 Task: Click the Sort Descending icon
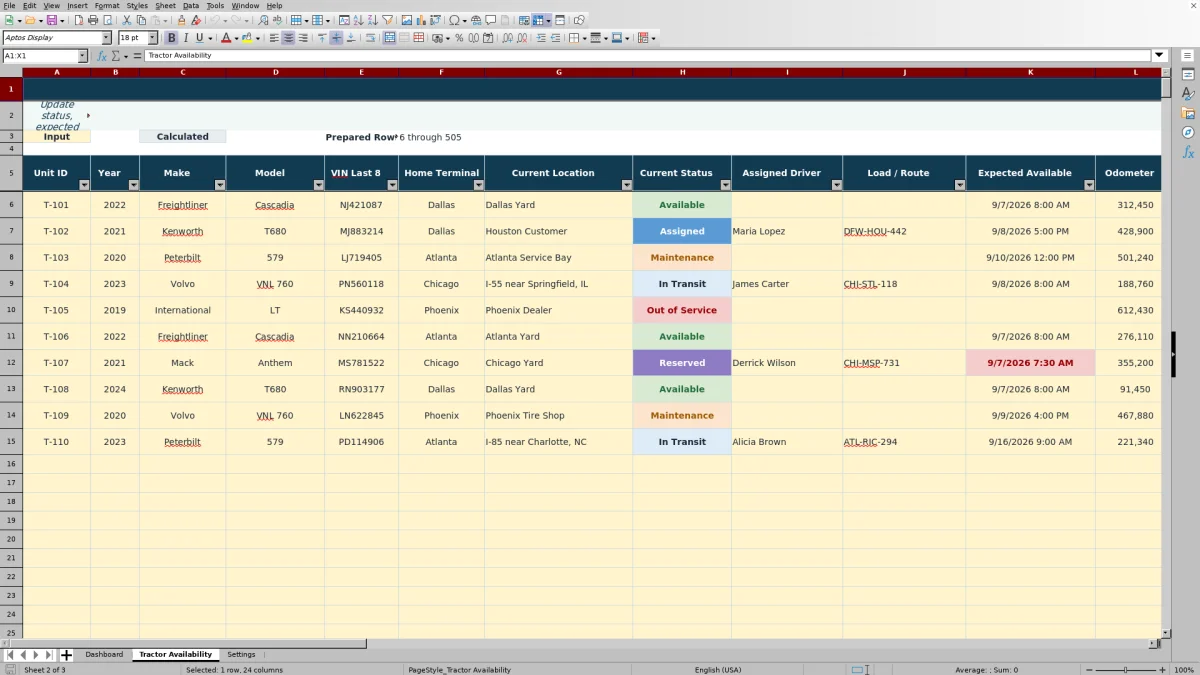(372, 20)
